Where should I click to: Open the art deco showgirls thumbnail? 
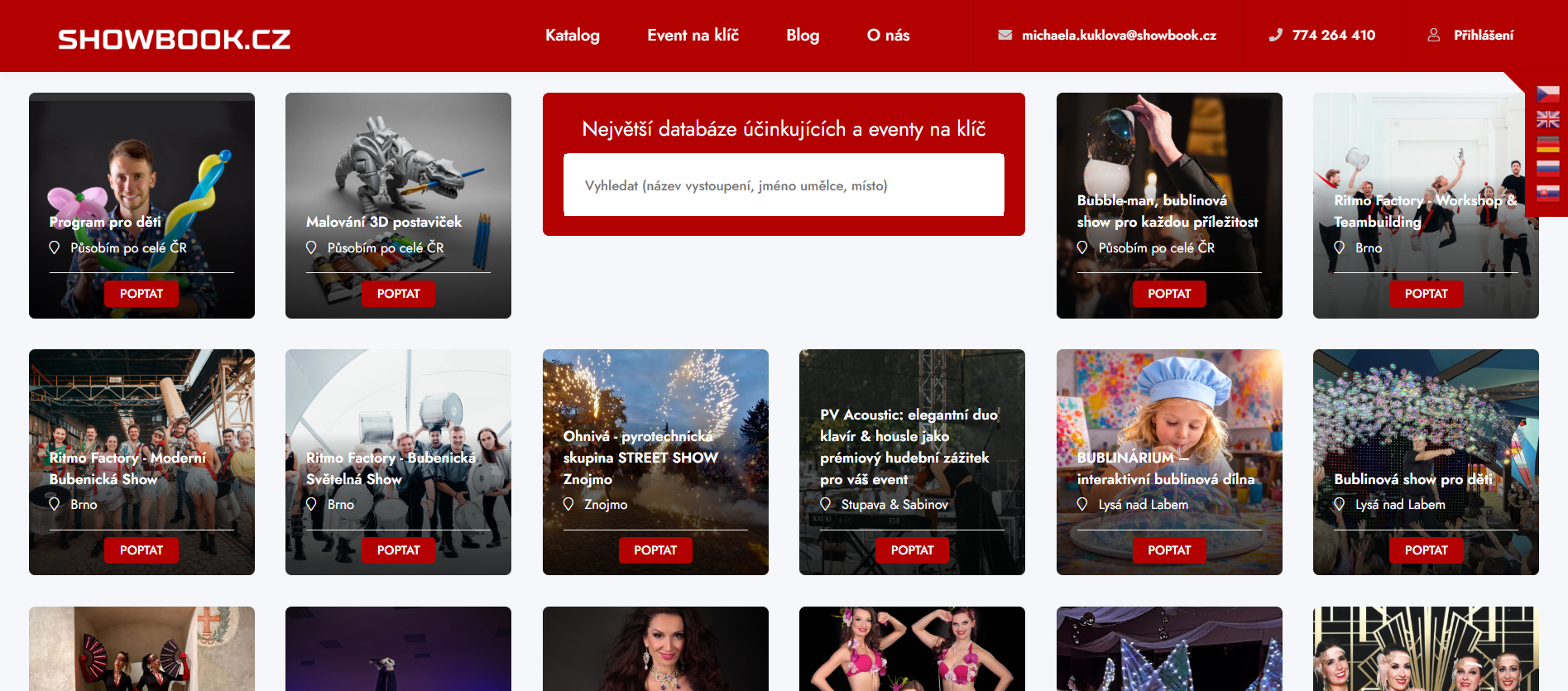click(x=1426, y=649)
